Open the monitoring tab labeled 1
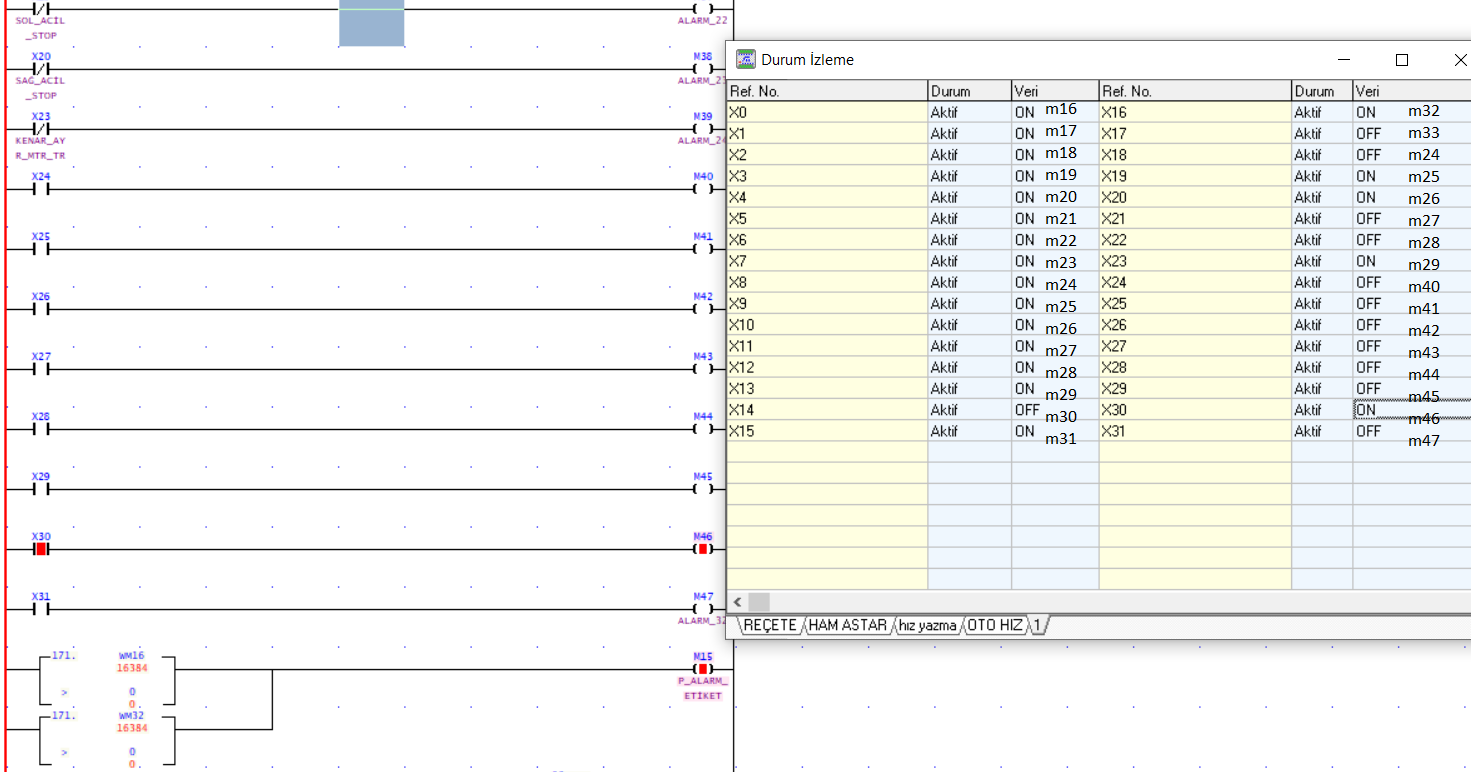 click(1038, 625)
